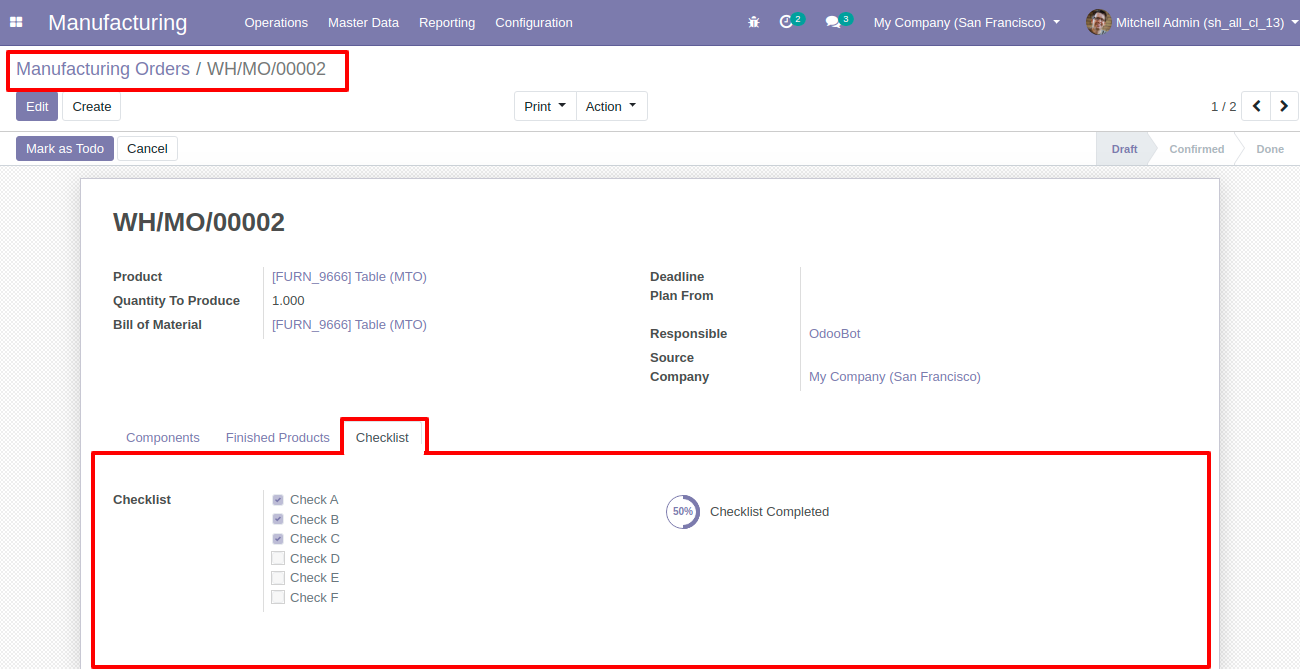The image size is (1300, 669).
Task: Switch to the Components tab
Action: 163,437
